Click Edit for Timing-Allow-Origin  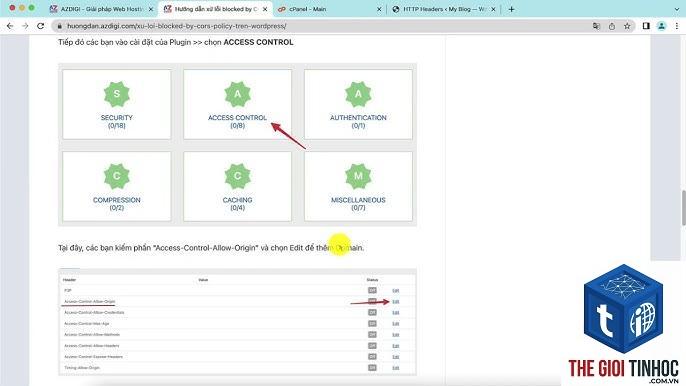[396, 368]
